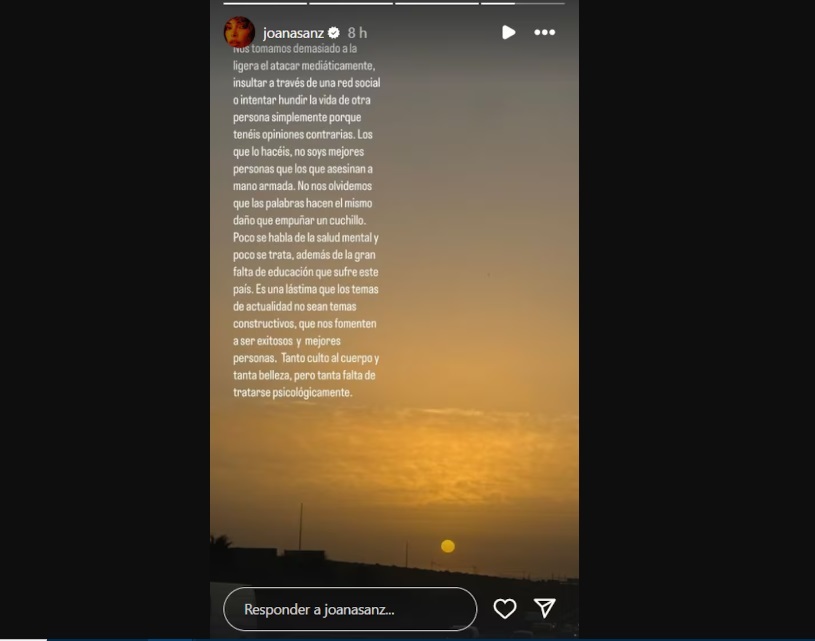Click the palm tree silhouette in story

220,541
